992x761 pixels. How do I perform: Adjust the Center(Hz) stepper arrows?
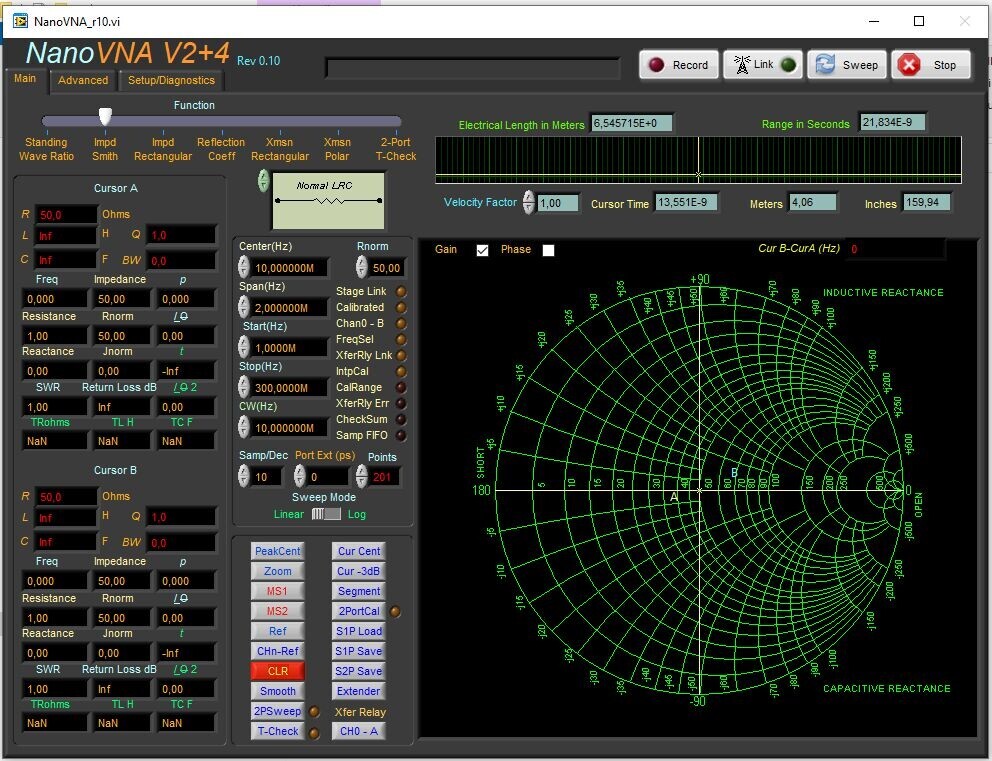(244, 267)
